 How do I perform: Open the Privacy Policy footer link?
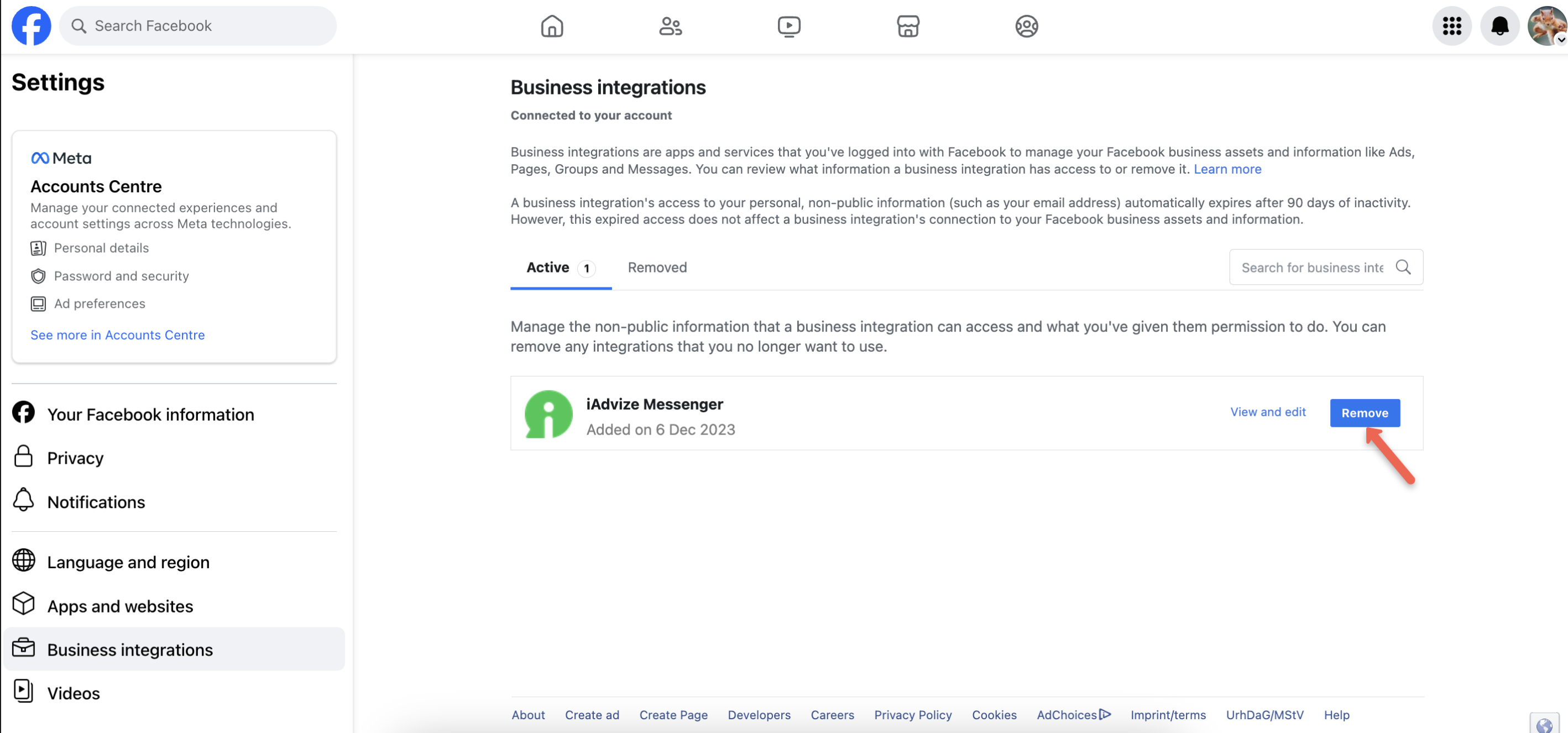click(x=912, y=715)
